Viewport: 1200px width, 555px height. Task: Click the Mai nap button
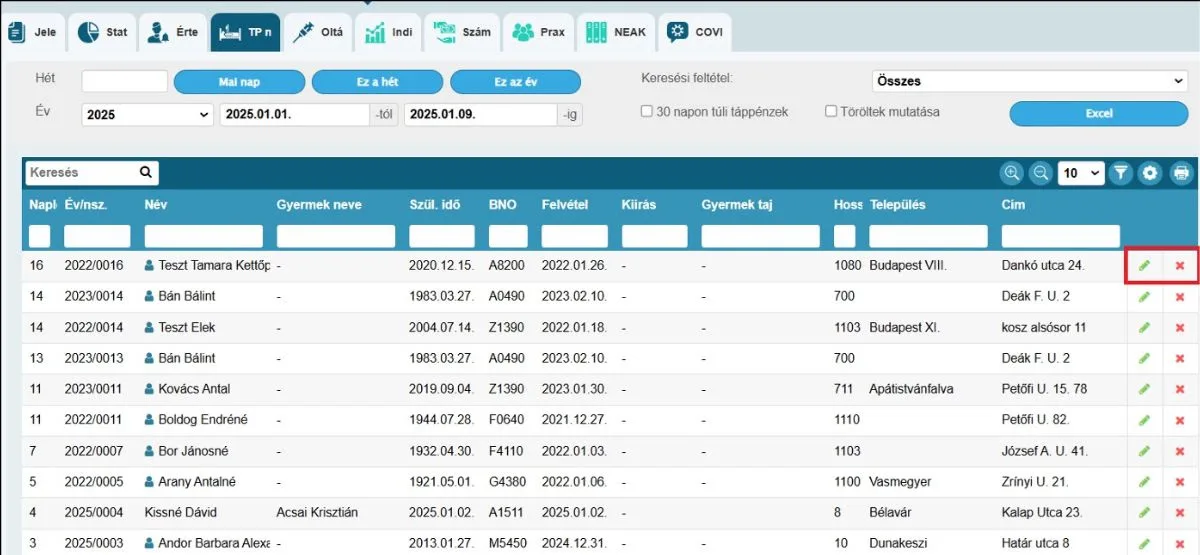pos(239,82)
